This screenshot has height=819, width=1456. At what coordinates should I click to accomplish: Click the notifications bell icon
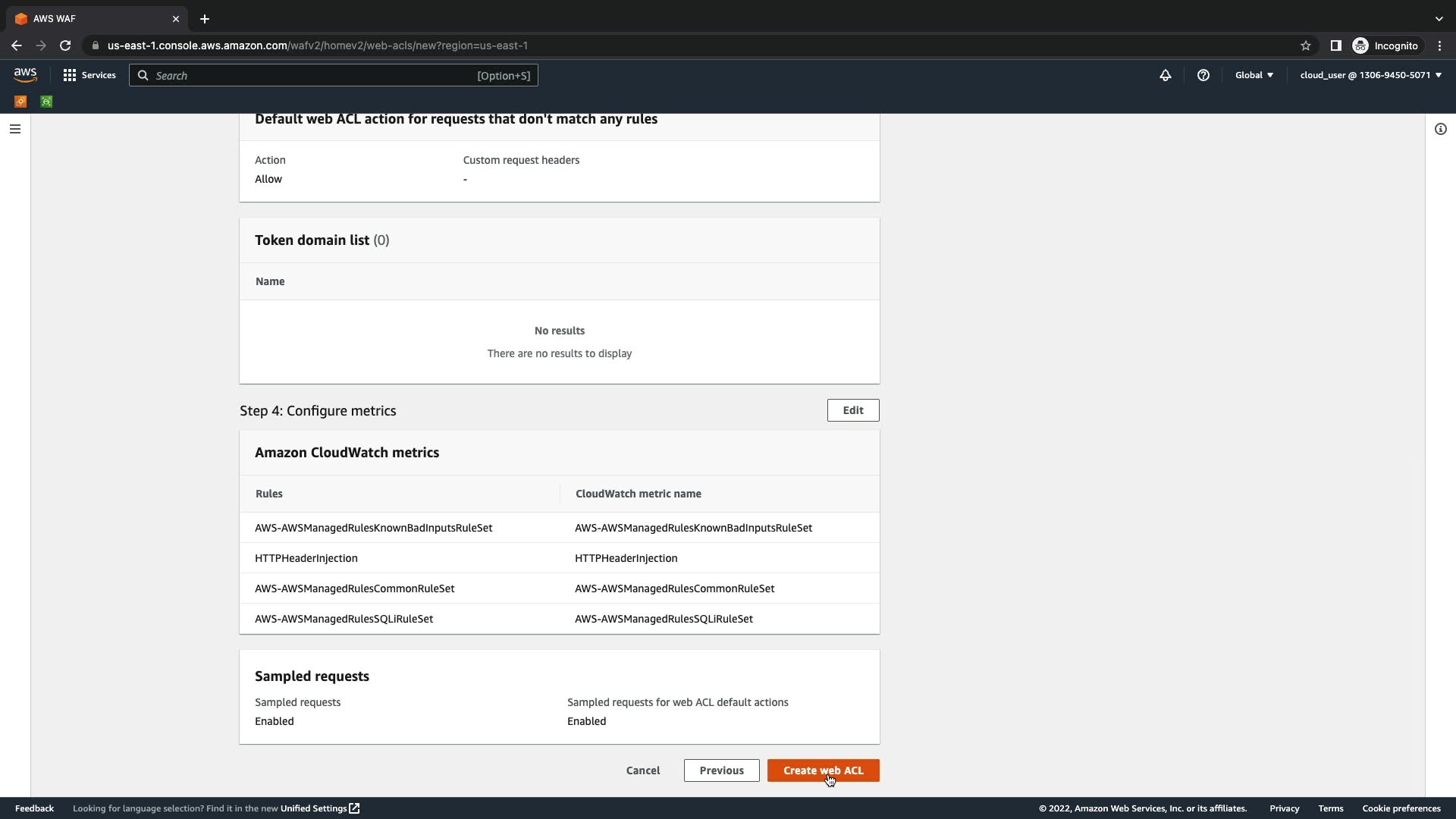pos(1166,75)
